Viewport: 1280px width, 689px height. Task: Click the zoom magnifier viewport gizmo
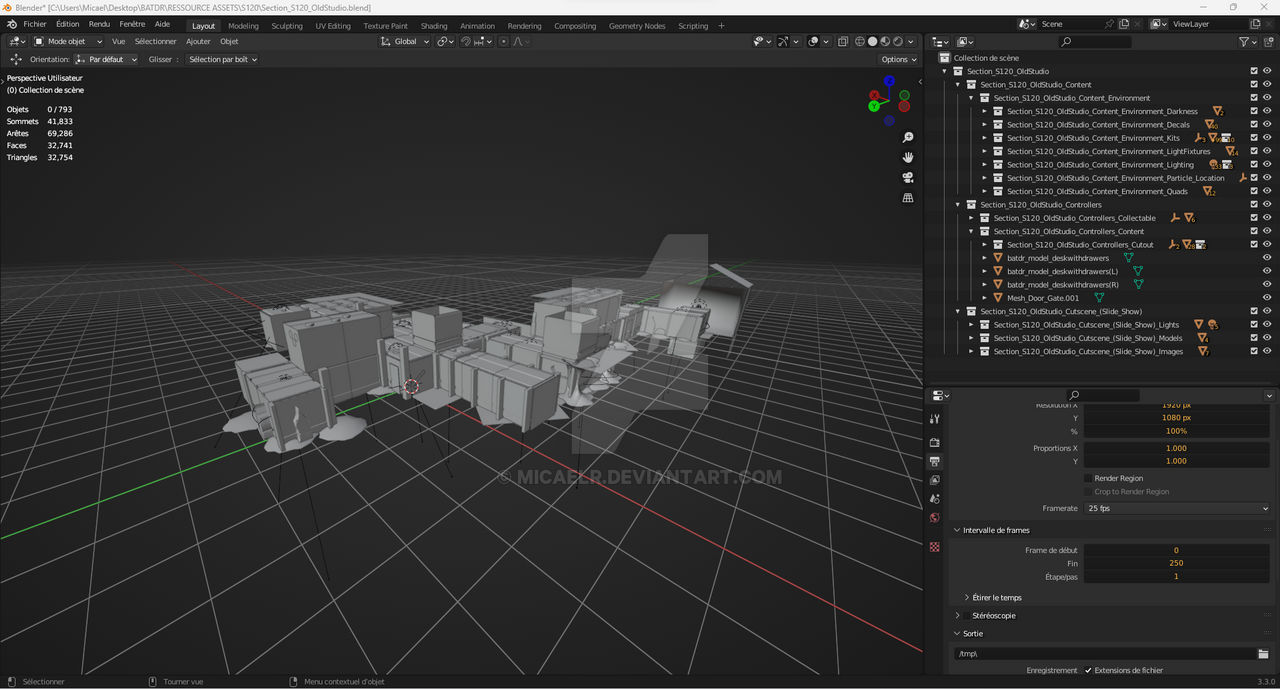click(x=908, y=137)
